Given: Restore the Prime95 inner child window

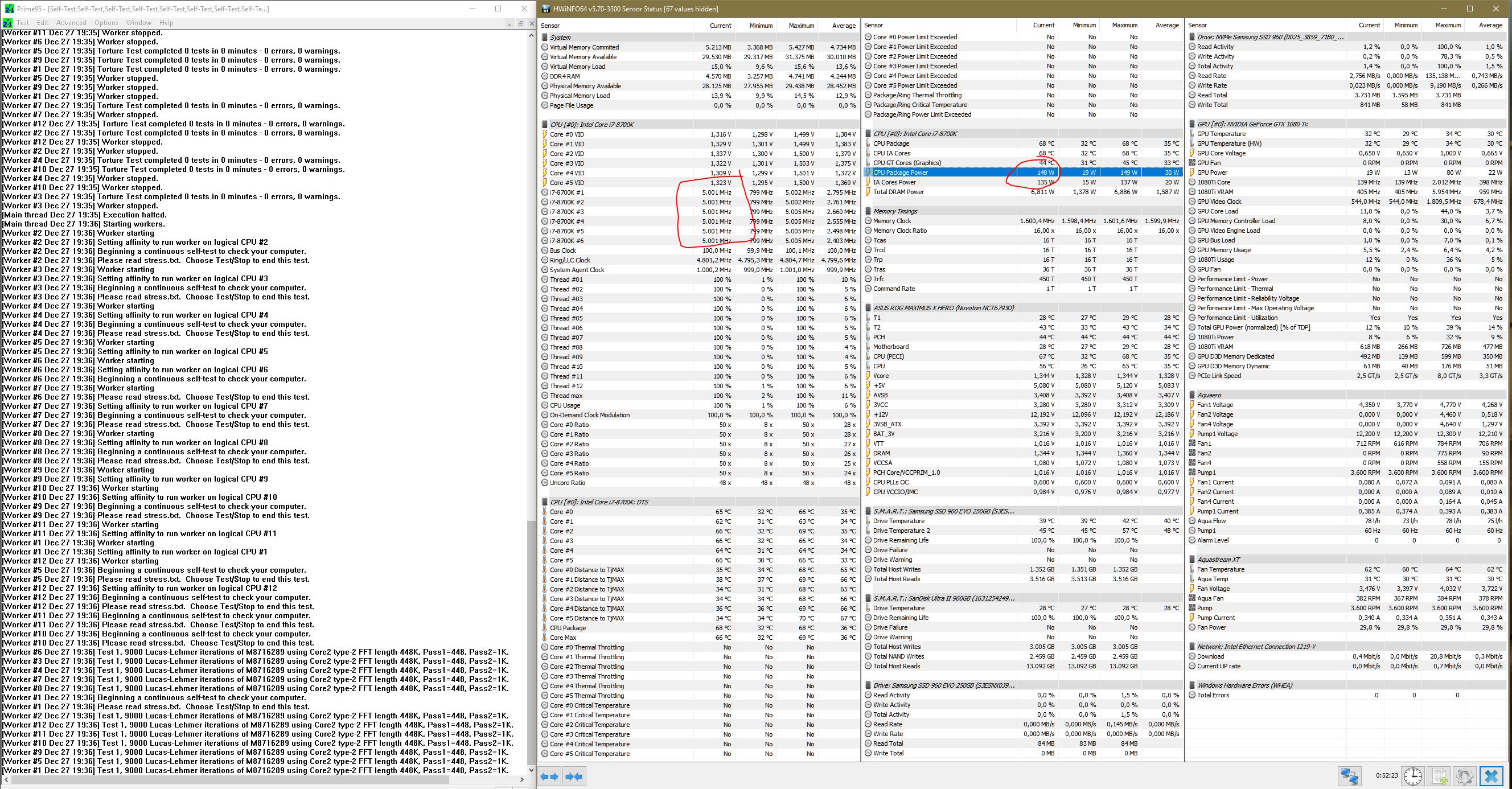Looking at the screenshot, I should click(520, 23).
